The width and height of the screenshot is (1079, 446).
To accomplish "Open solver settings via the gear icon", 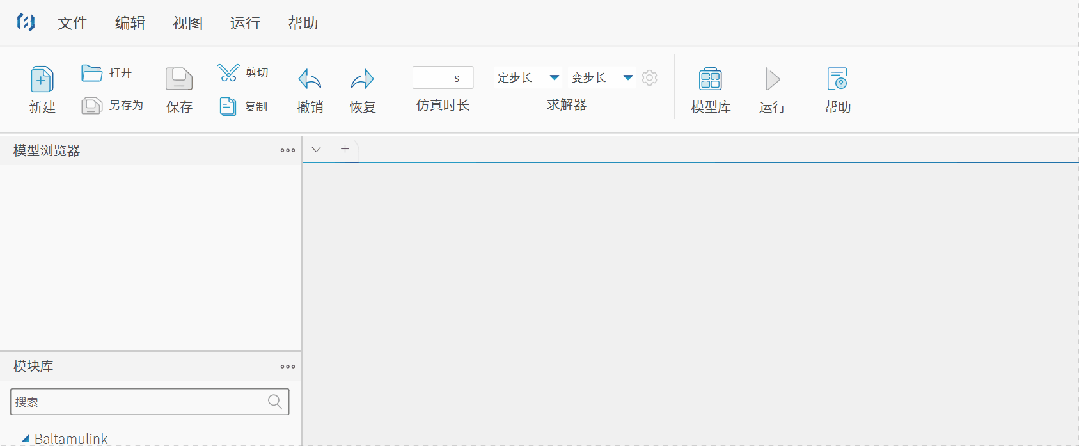I will (x=650, y=78).
